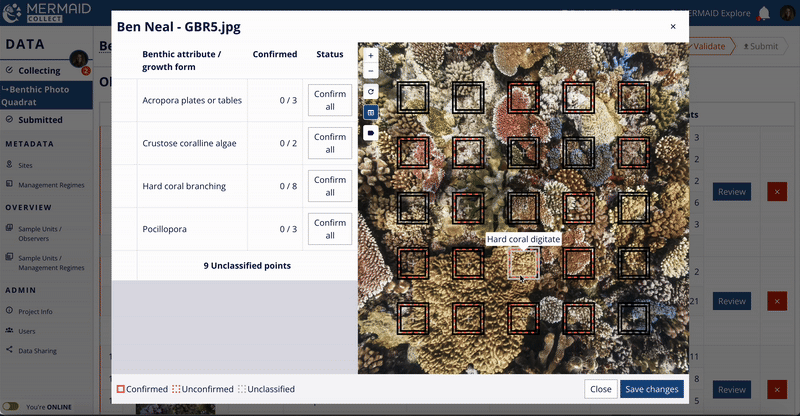
Task: Open Management Regimes under Metadata
Action: pos(51,185)
